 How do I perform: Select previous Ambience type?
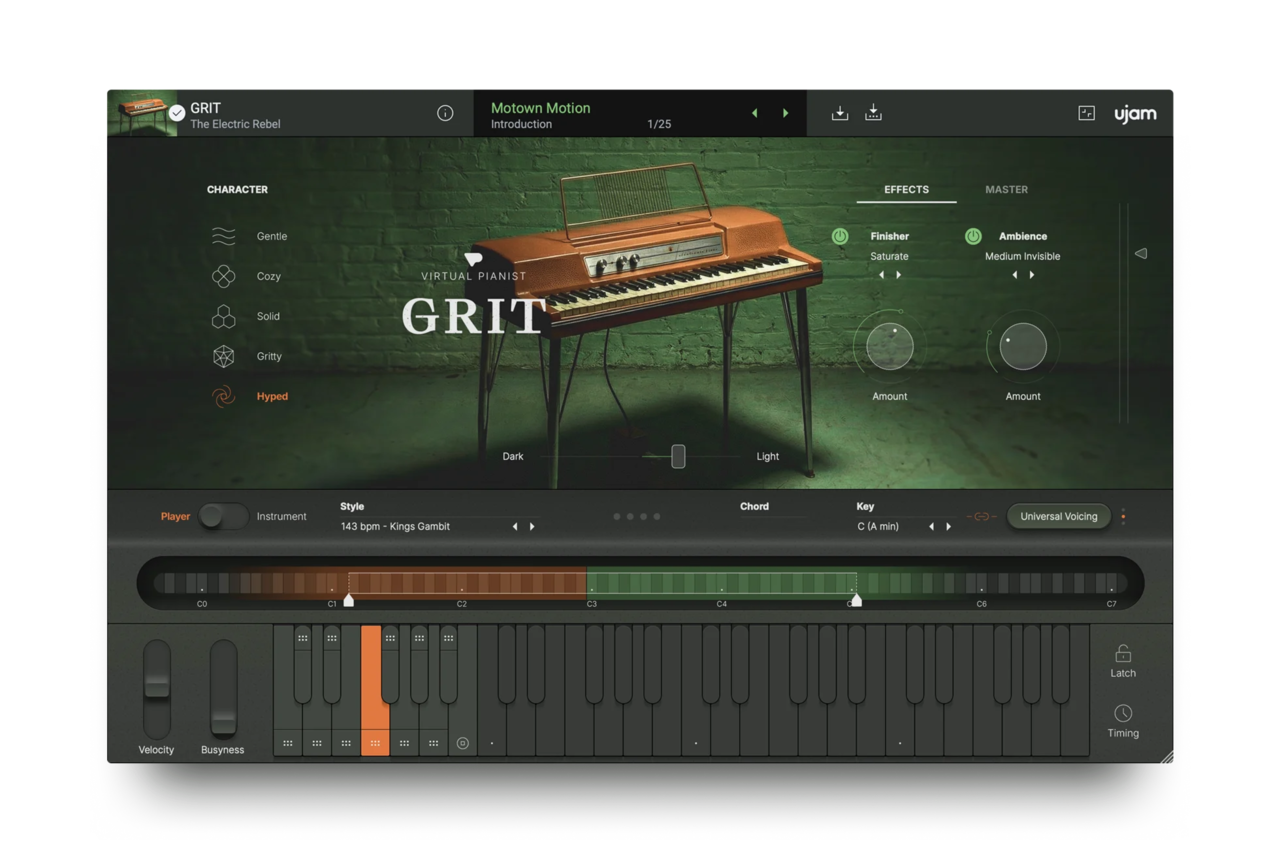tap(1015, 275)
